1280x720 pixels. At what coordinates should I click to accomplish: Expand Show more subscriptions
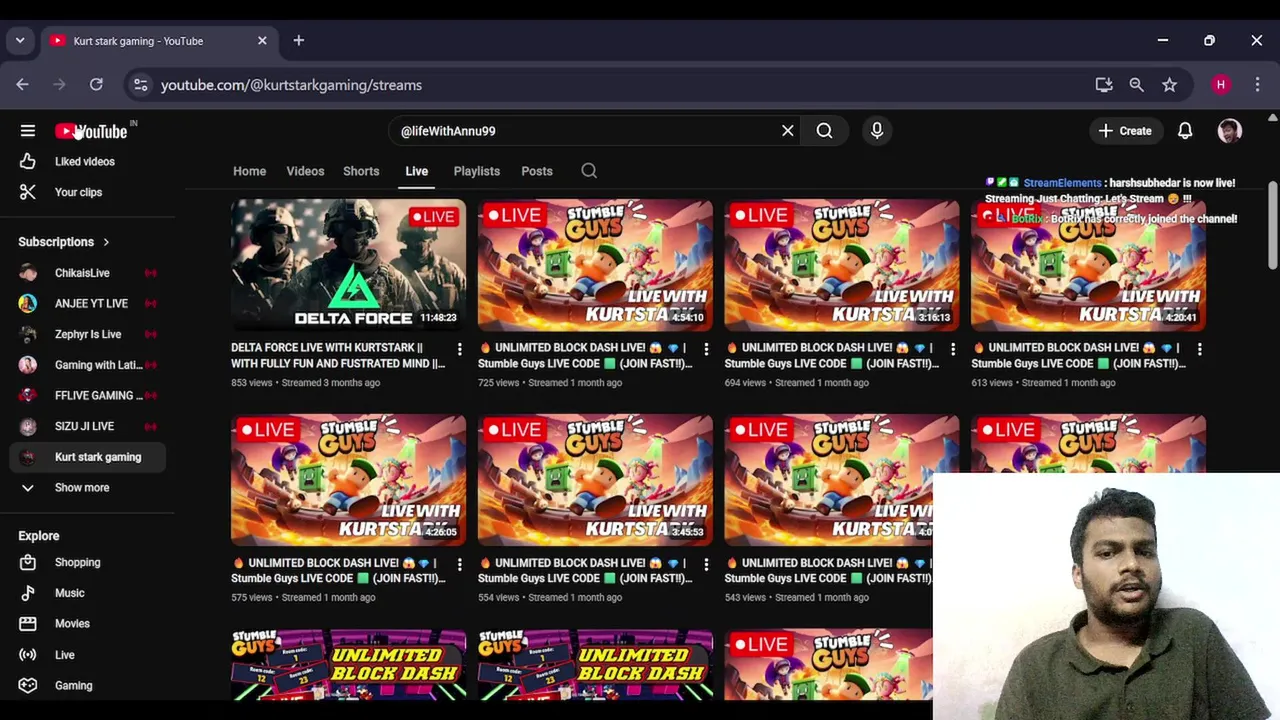coord(88,487)
